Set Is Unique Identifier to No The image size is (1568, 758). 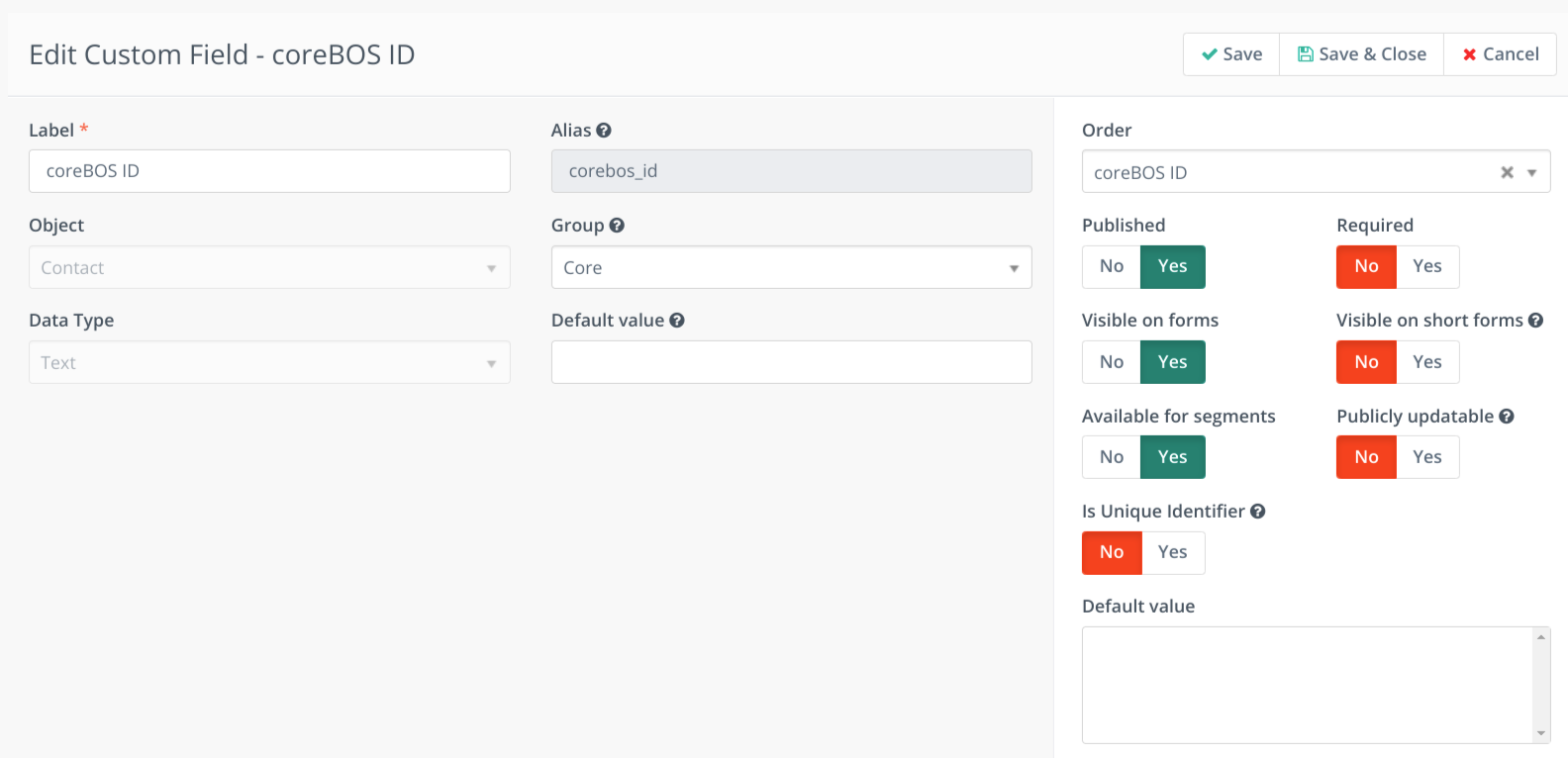point(1112,552)
